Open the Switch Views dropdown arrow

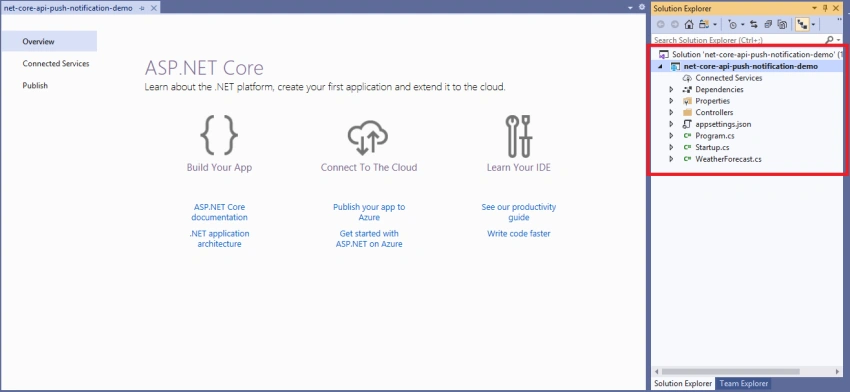715,25
